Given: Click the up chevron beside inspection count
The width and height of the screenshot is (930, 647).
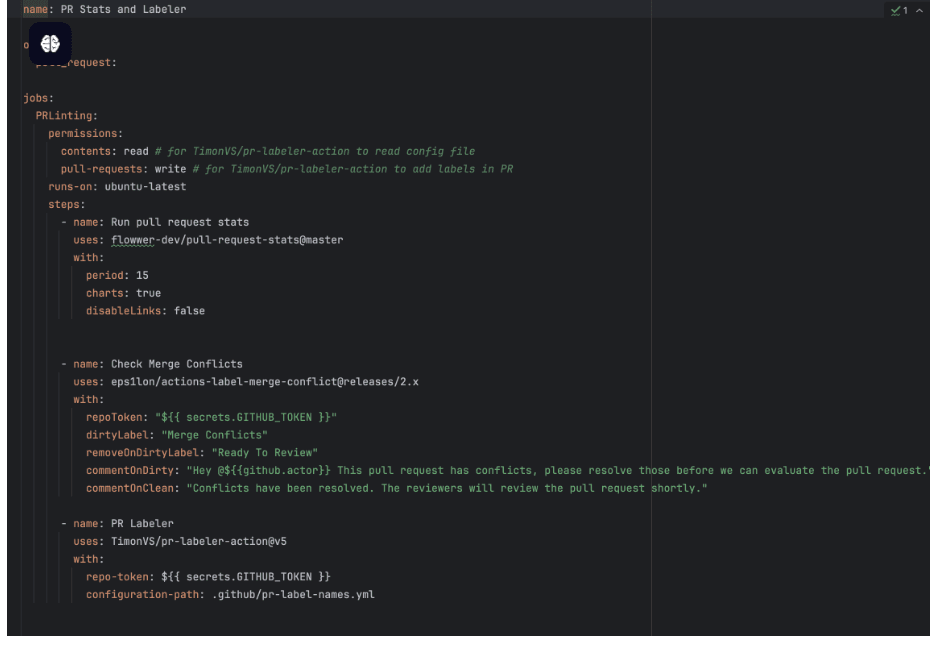Looking at the screenshot, I should pos(919,10).
